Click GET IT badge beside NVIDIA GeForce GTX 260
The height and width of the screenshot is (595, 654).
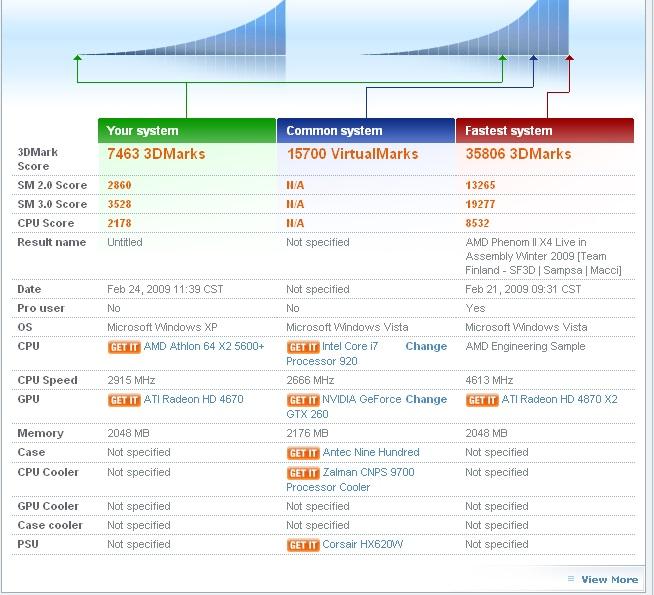[x=303, y=400]
